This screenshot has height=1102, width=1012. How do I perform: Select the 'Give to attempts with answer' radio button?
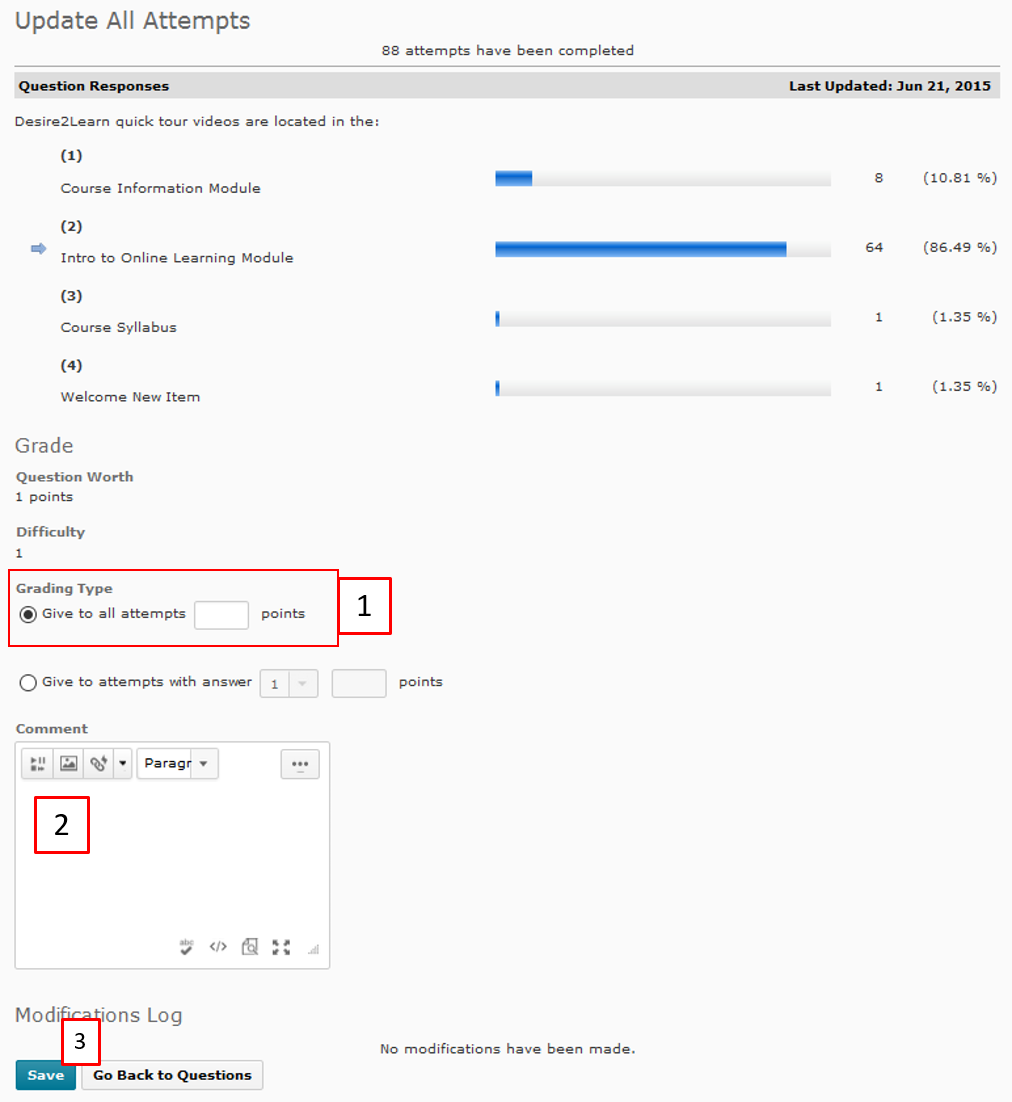click(29, 683)
